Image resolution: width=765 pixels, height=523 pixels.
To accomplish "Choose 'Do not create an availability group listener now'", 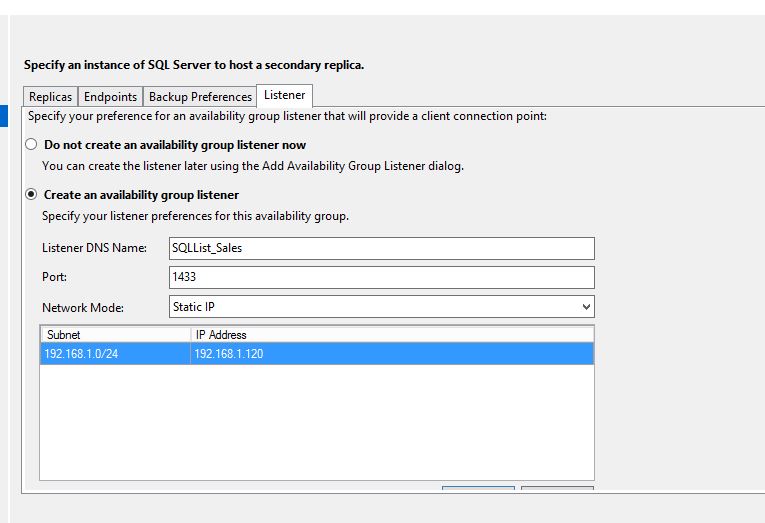I will (x=31, y=145).
